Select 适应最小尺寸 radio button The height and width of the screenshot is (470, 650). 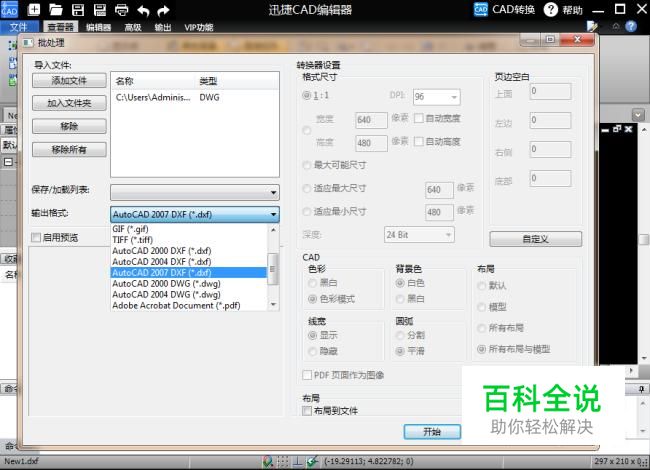(307, 212)
